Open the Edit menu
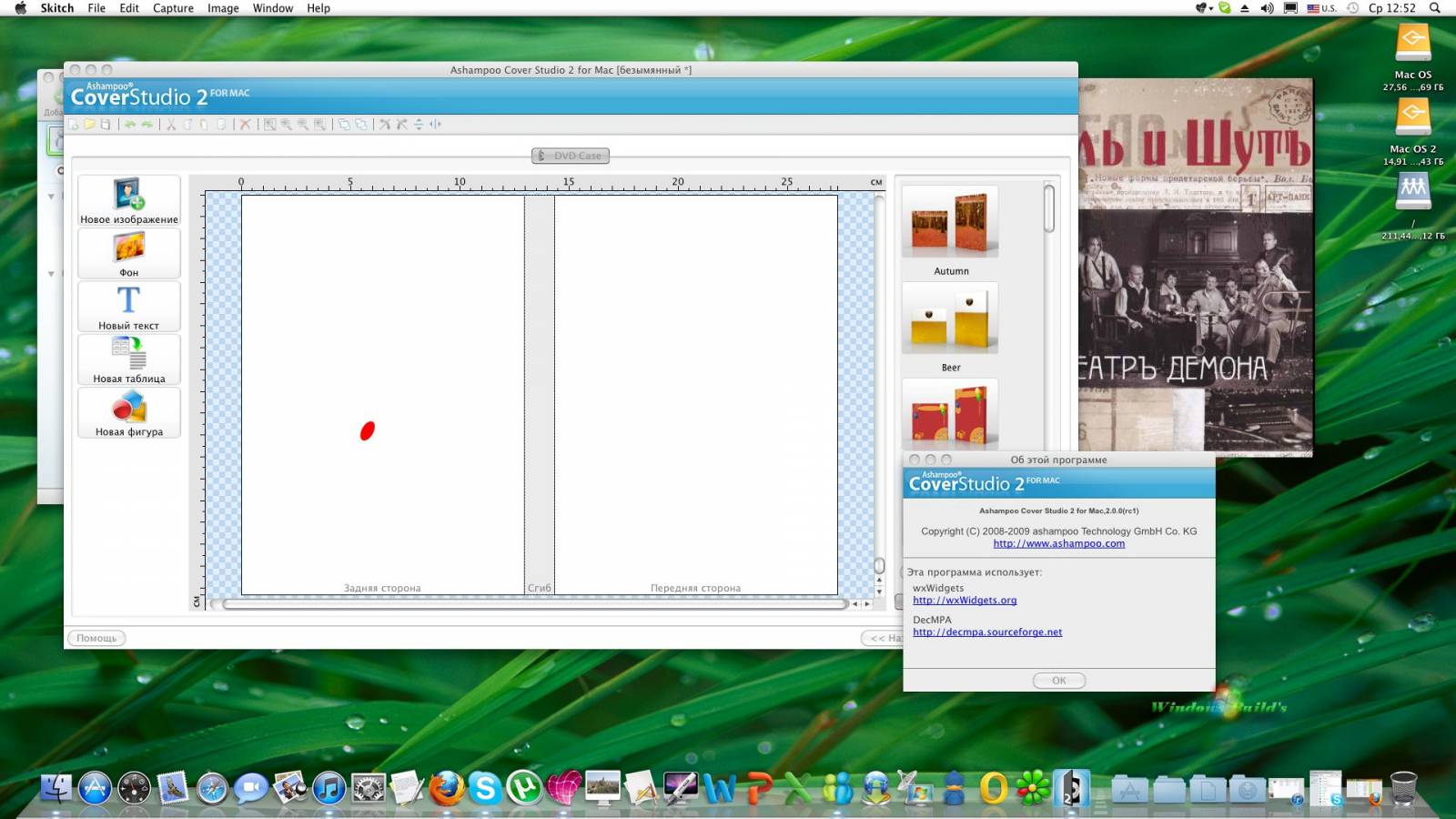 pyautogui.click(x=129, y=8)
